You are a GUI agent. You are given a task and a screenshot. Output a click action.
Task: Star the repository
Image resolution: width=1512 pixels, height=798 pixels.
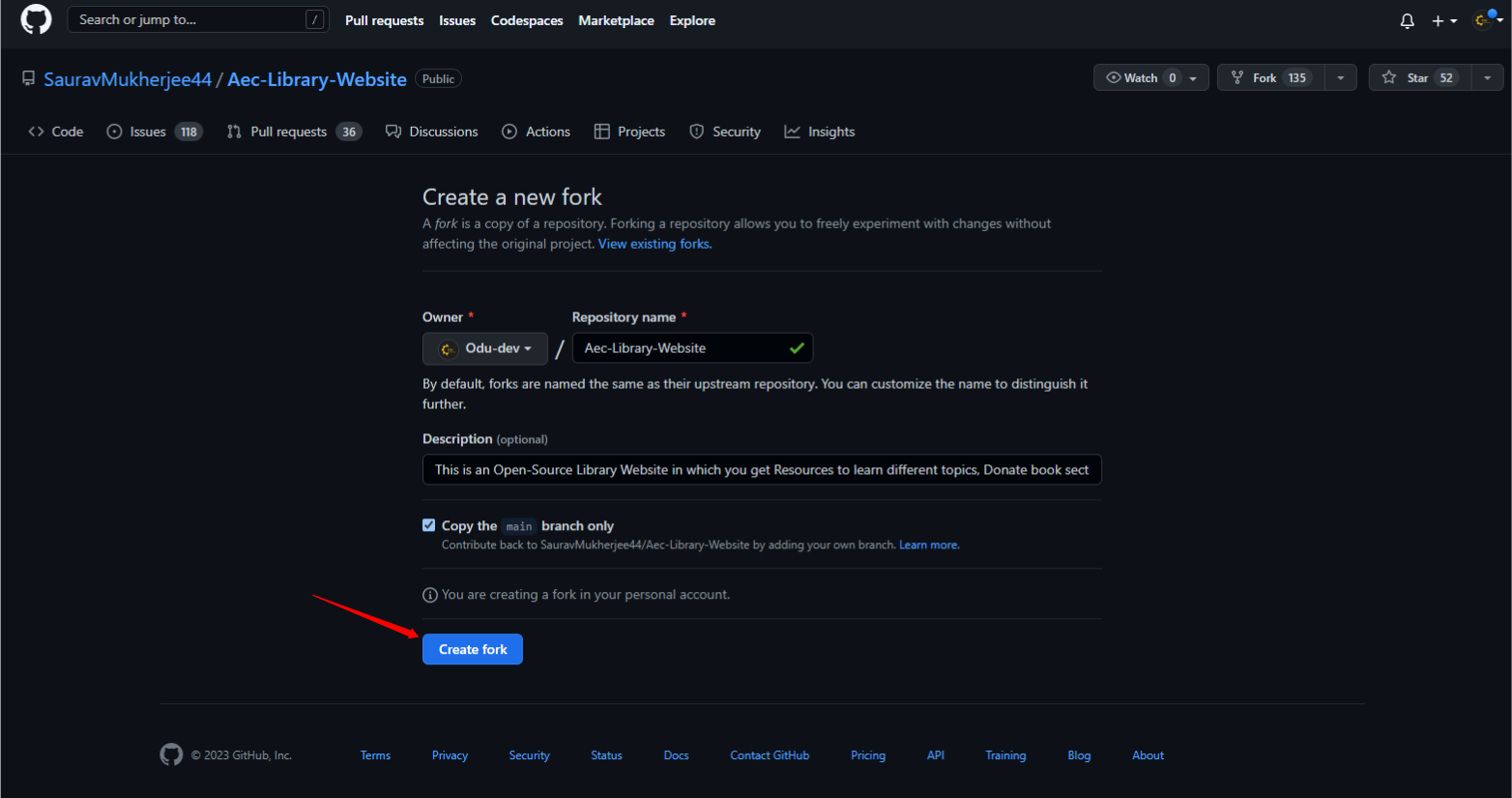(x=1419, y=77)
